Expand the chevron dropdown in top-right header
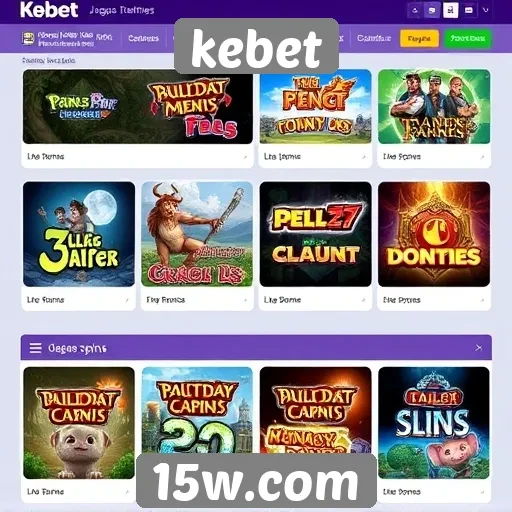 [486, 10]
